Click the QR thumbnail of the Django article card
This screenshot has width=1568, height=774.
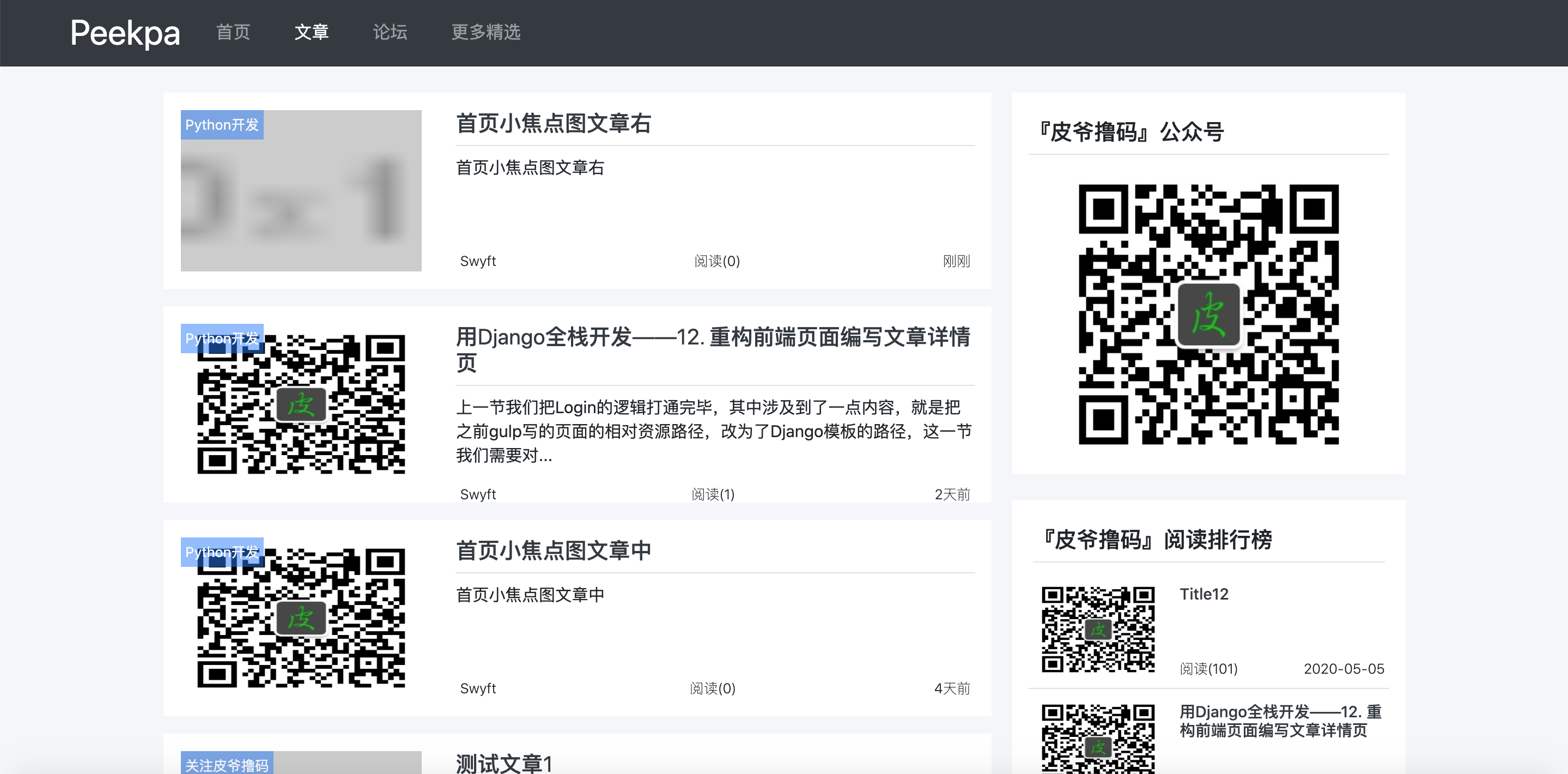[x=301, y=404]
